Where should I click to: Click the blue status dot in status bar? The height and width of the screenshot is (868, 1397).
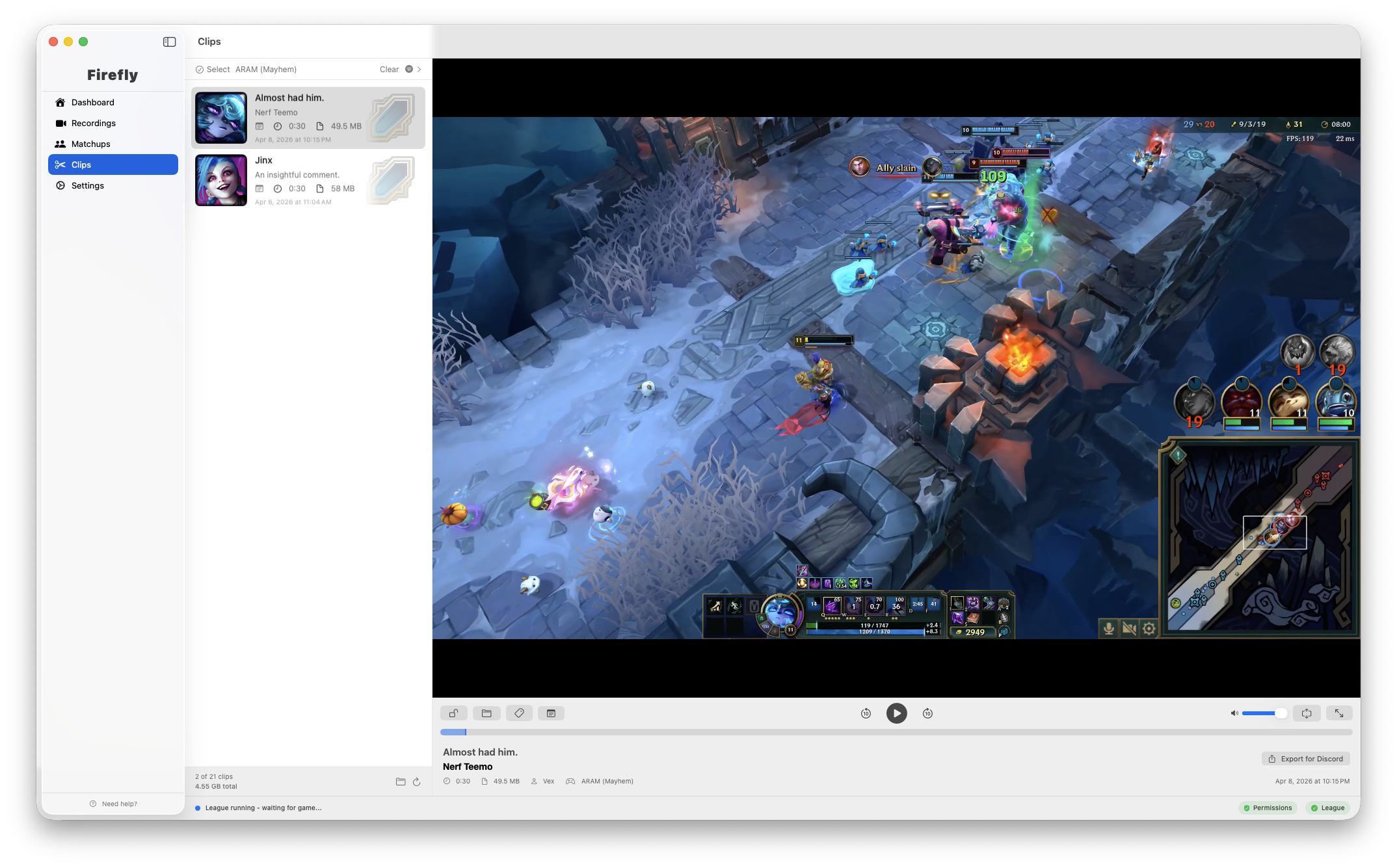(198, 808)
